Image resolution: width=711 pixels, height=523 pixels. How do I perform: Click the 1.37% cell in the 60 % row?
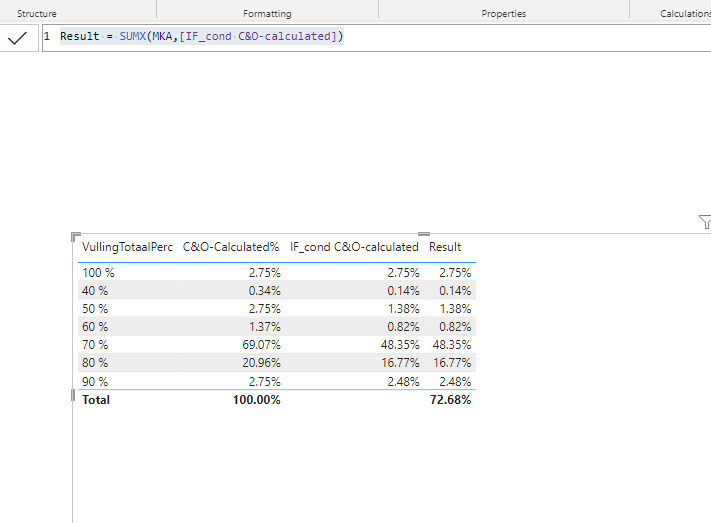[x=264, y=327]
